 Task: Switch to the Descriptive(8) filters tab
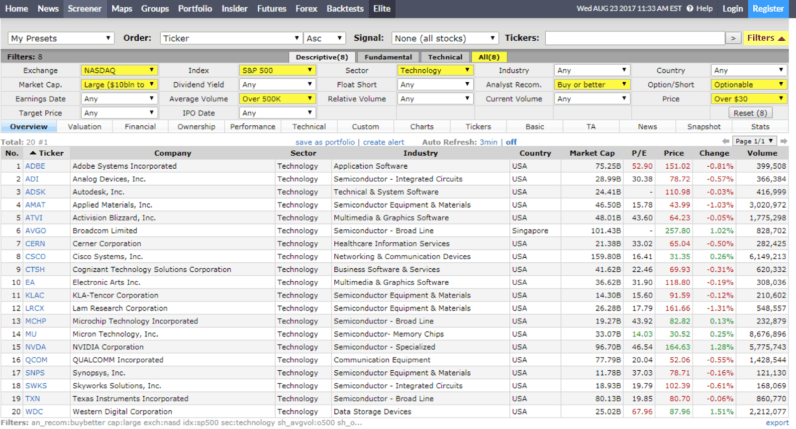322,57
